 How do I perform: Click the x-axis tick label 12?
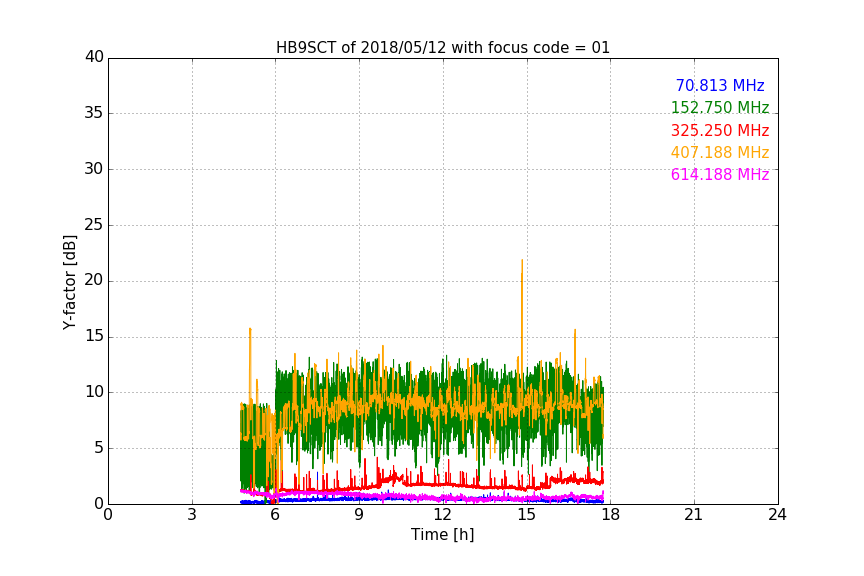point(442,515)
